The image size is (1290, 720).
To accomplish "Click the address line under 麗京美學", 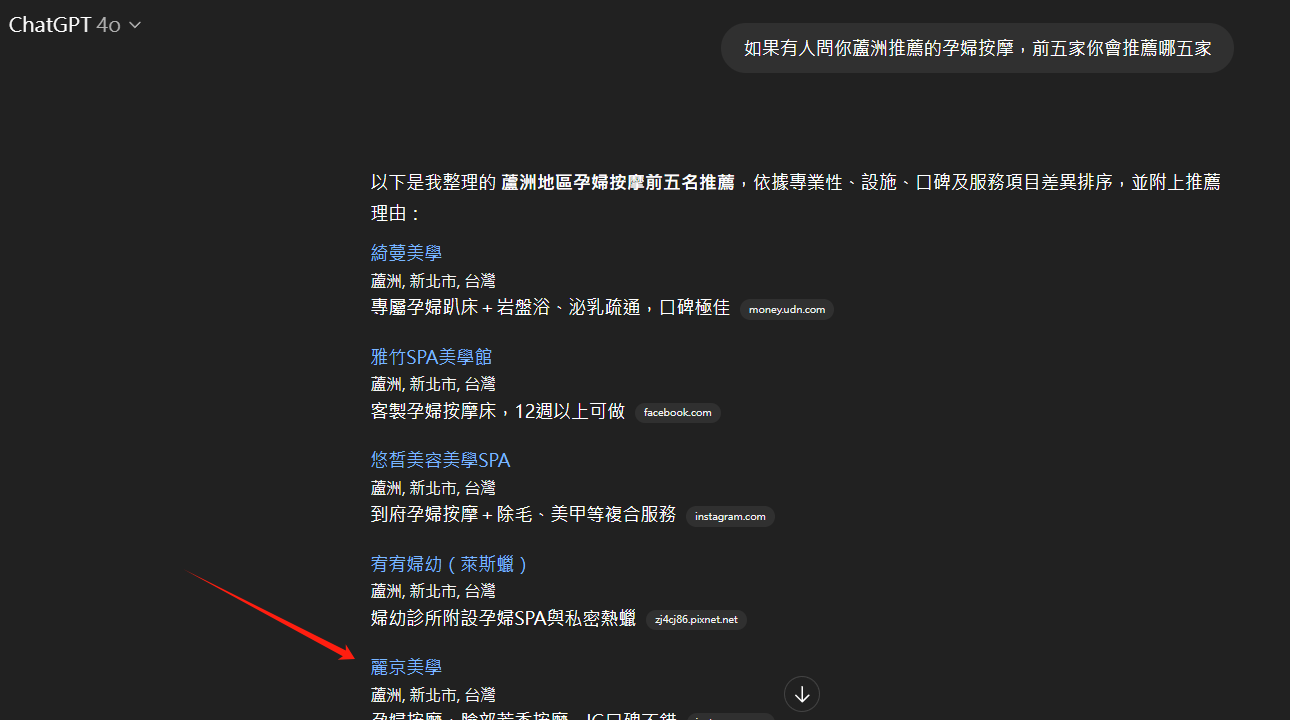I will [433, 695].
